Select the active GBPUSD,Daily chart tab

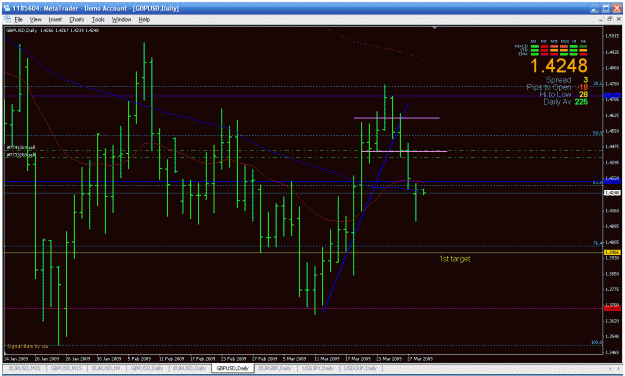(232, 368)
